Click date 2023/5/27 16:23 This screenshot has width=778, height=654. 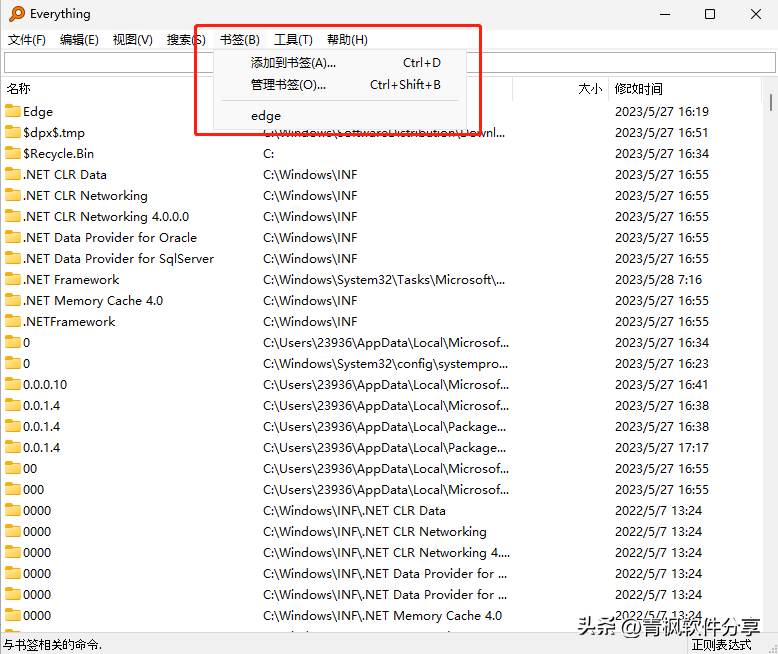click(662, 364)
